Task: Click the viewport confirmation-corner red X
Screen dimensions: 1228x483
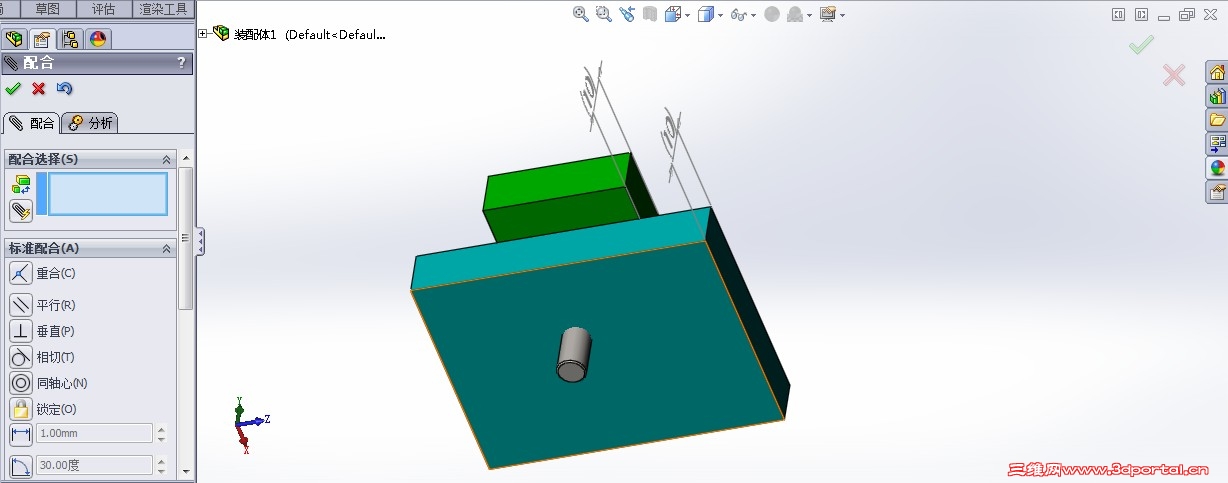Action: pos(1174,75)
